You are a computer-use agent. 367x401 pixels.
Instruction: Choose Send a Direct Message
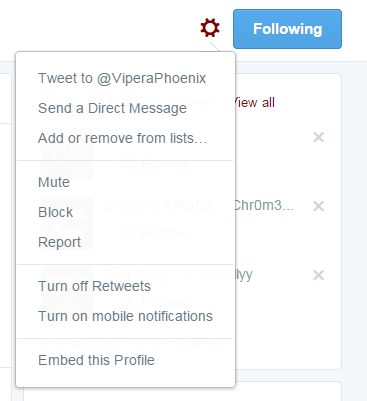pos(112,108)
